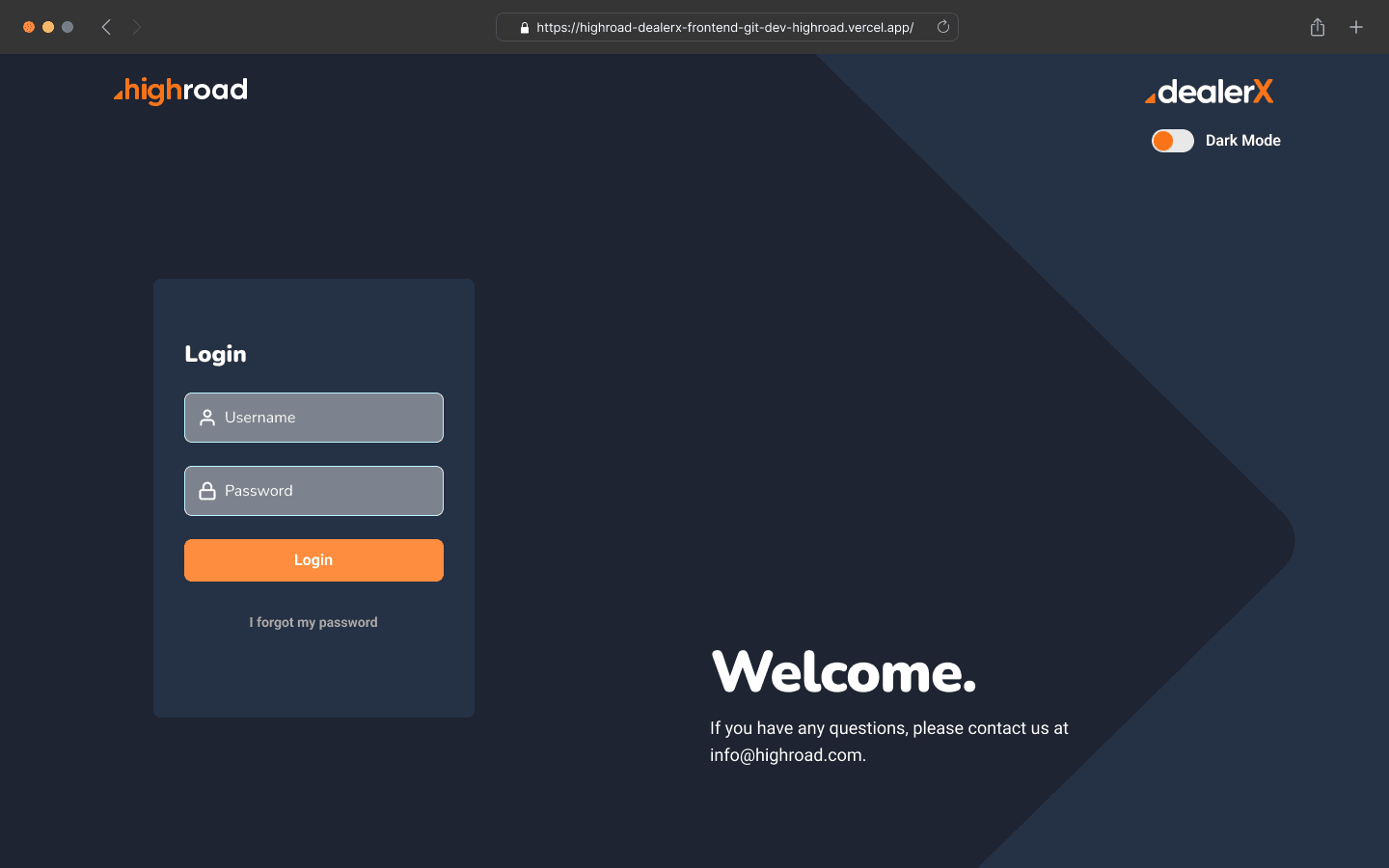The width and height of the screenshot is (1389, 868).
Task: Reload the page using refresh icon
Action: (x=943, y=27)
